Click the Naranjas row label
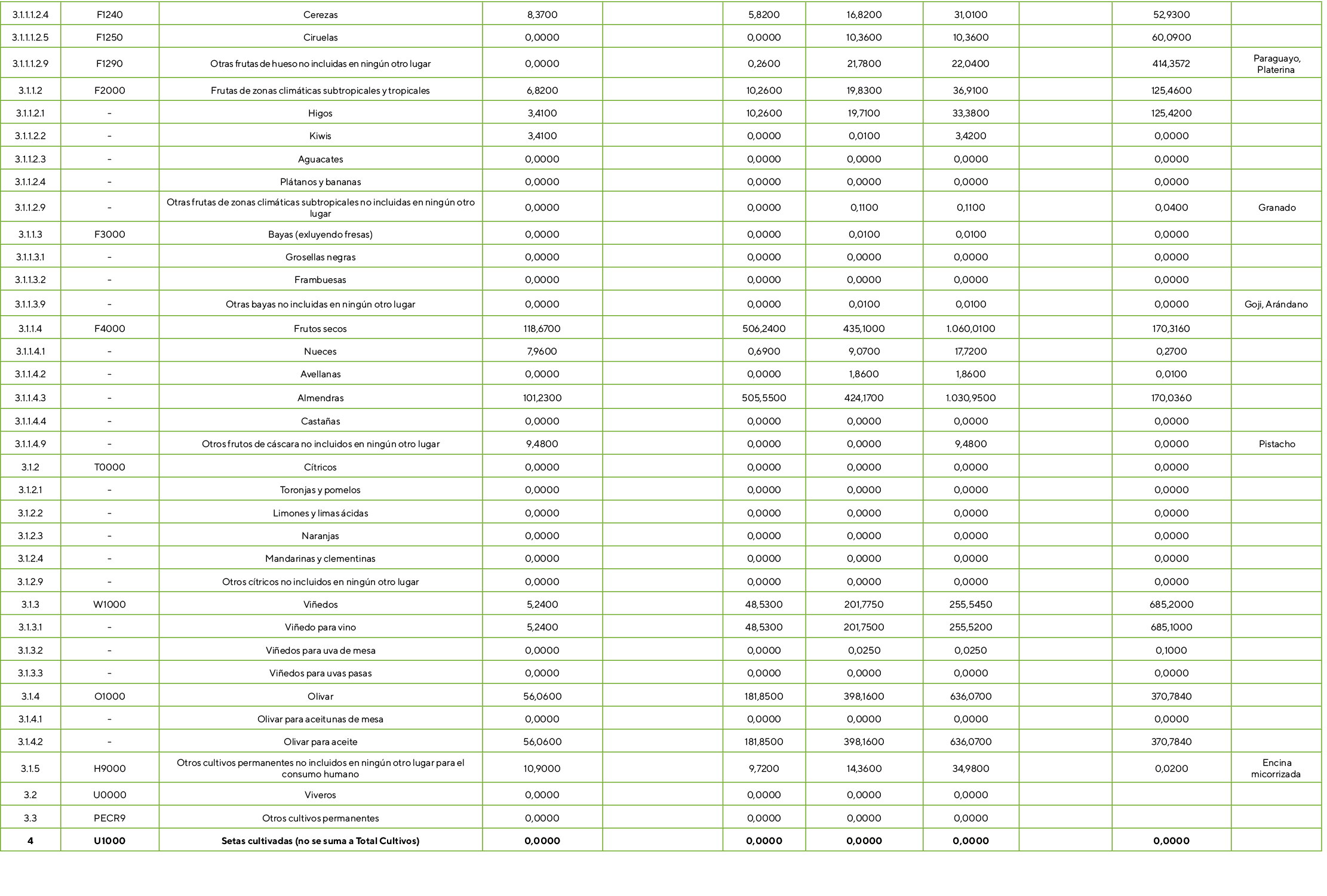 pos(321,535)
